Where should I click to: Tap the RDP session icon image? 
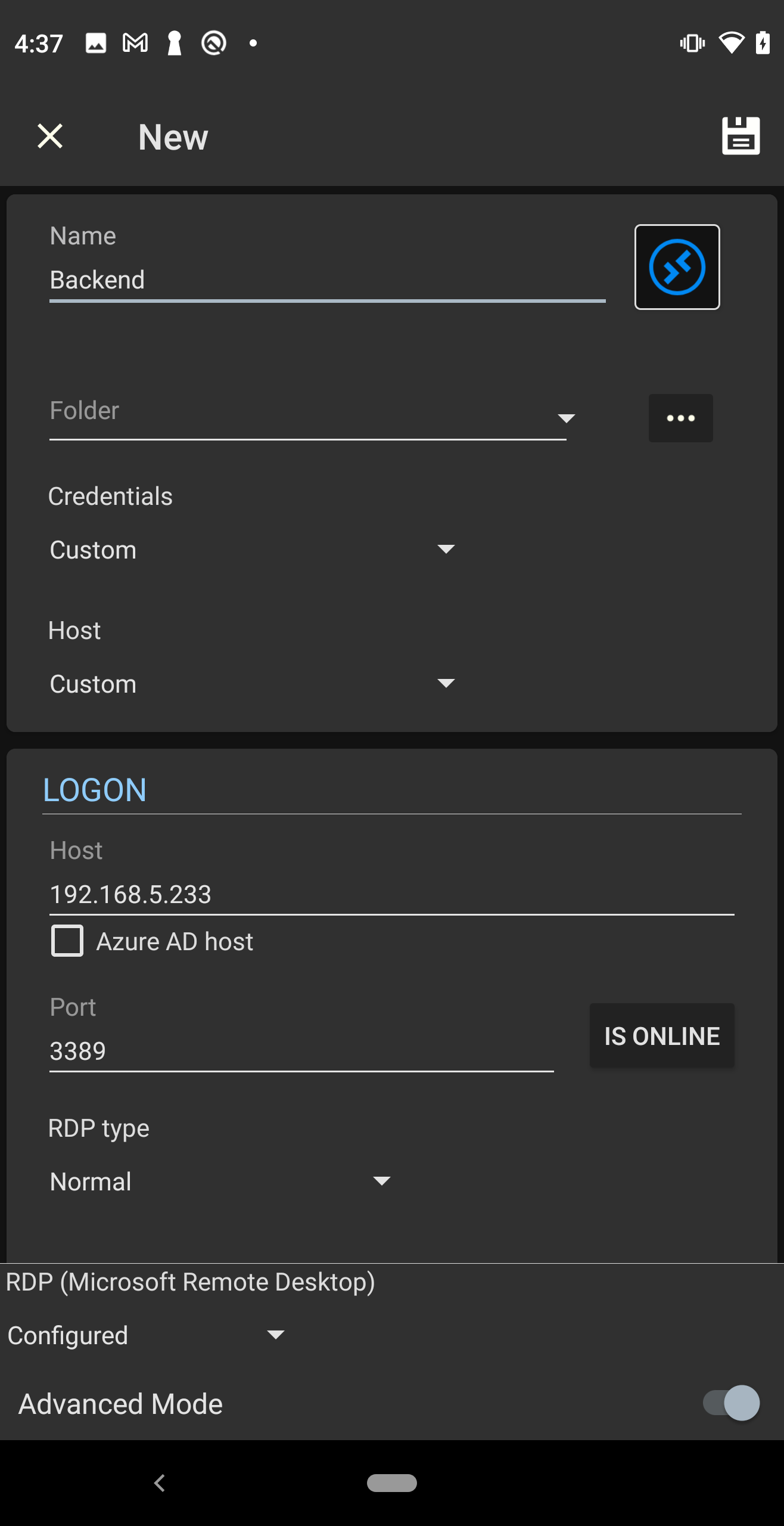tap(677, 267)
